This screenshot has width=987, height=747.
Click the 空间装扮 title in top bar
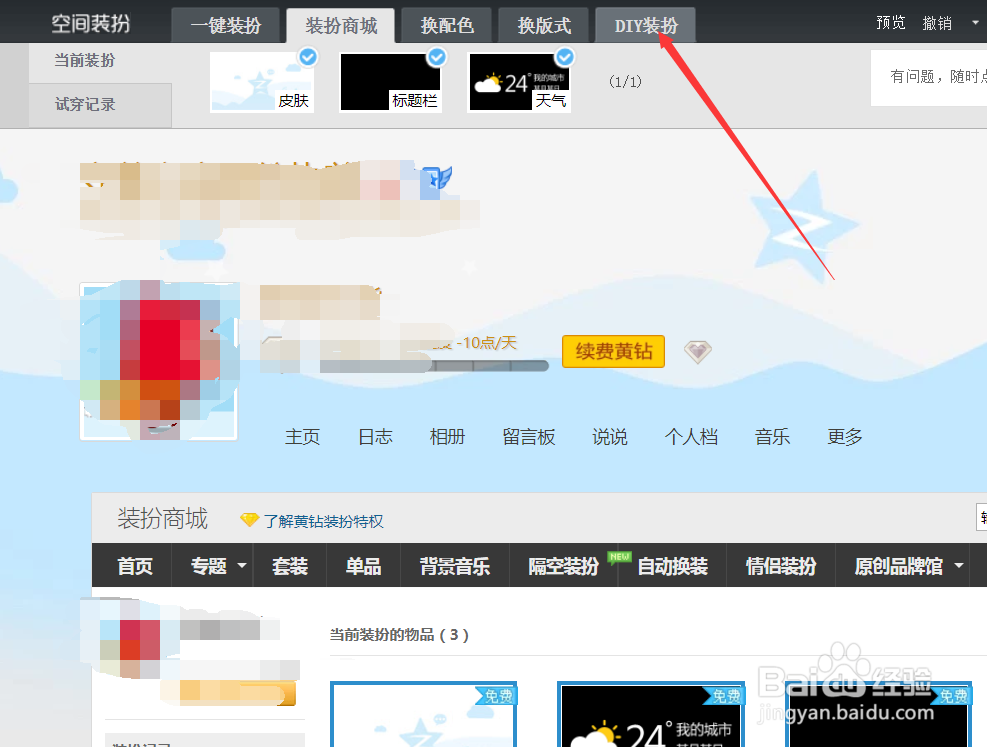pos(91,23)
